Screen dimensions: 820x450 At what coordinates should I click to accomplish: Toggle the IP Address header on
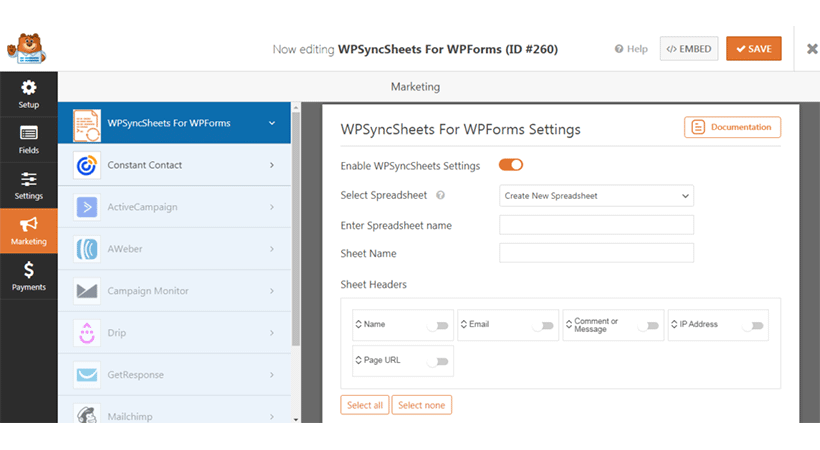(753, 326)
